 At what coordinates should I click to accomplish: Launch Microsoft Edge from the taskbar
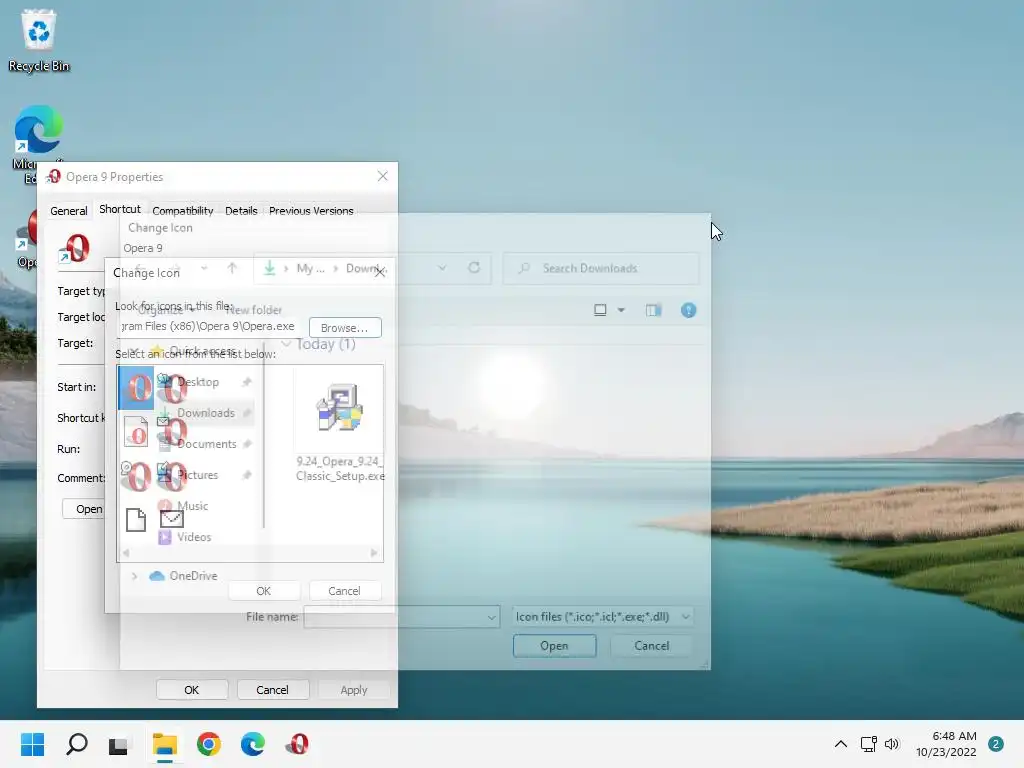[253, 744]
